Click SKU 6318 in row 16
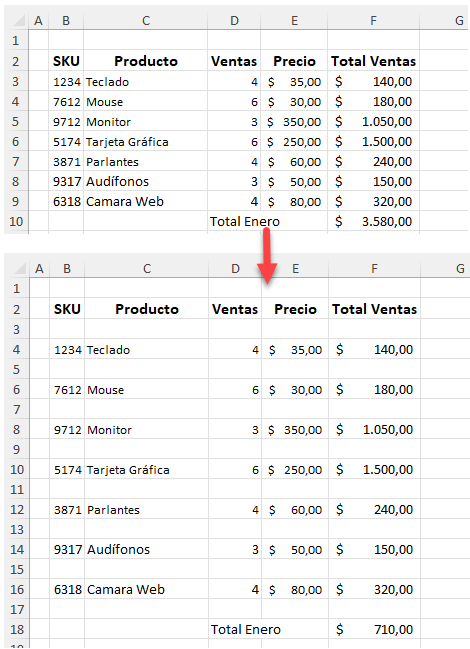Screen dimensions: 470x649 pos(67,589)
